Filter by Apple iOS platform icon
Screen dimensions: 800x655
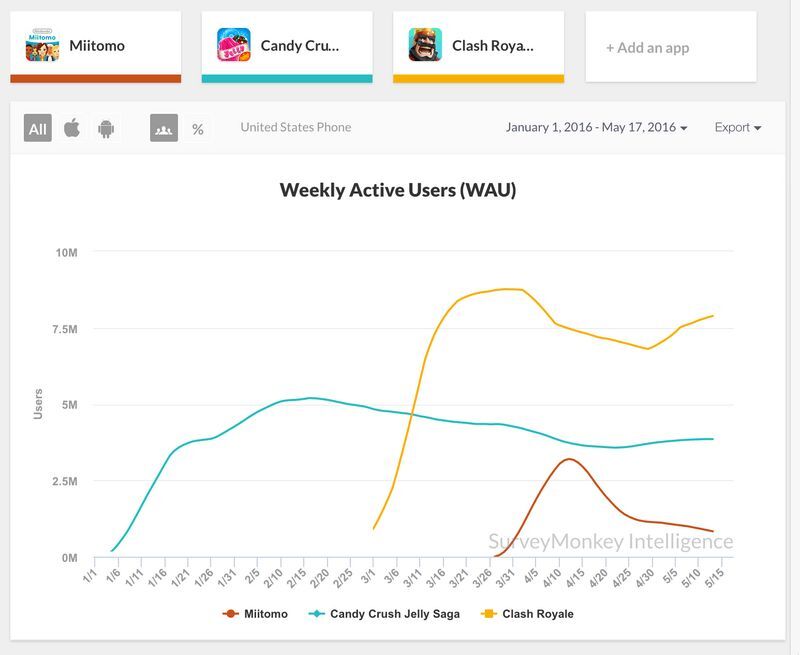coord(72,128)
